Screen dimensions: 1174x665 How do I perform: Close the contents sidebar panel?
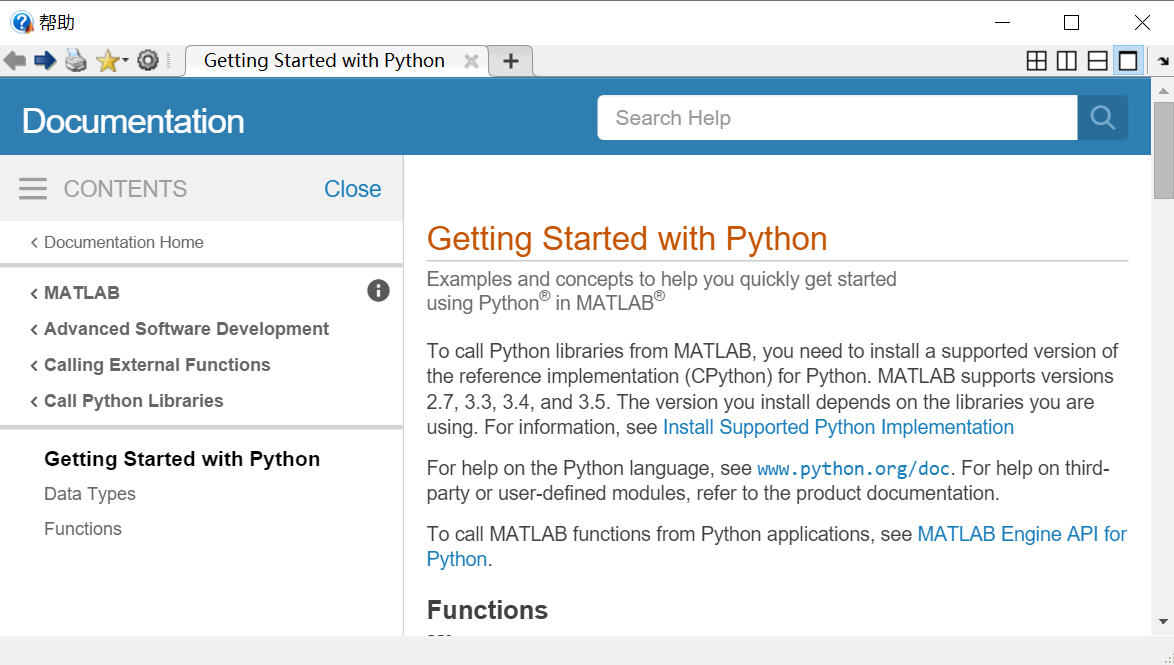352,188
